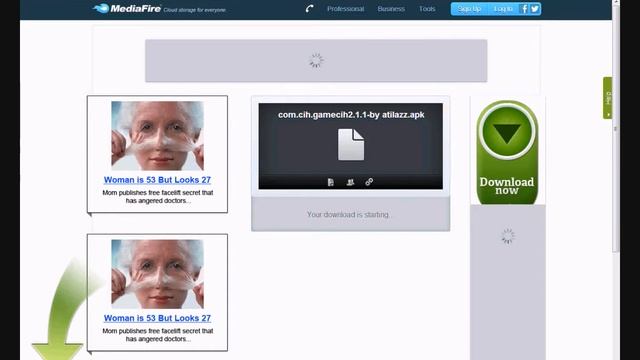Click 'Cloud storage for everyone' tagline
The width and height of the screenshot is (640, 360).
(194, 10)
